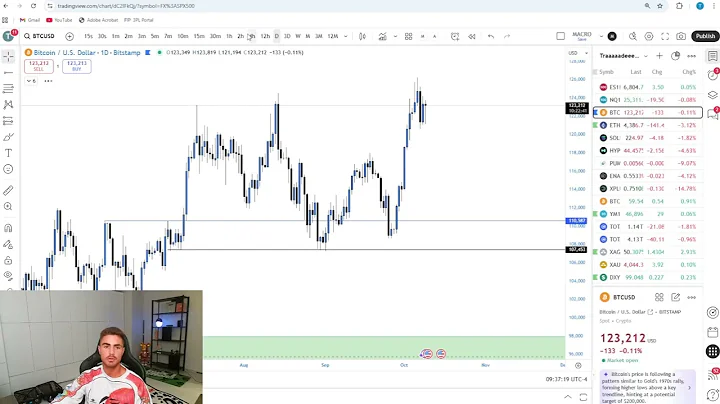Open the chart settings gear
Screen dimensions: 720x404
[649, 36]
